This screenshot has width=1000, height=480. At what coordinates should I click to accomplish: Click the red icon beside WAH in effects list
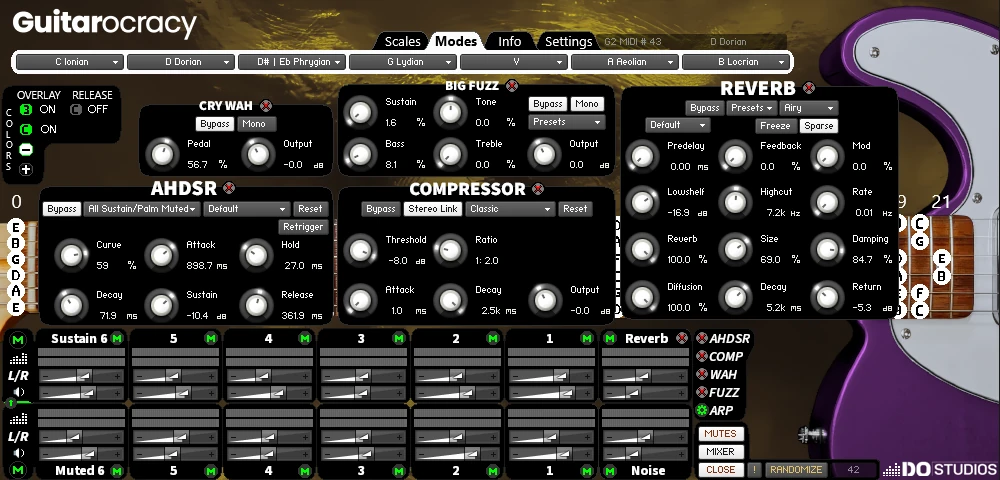[x=702, y=374]
